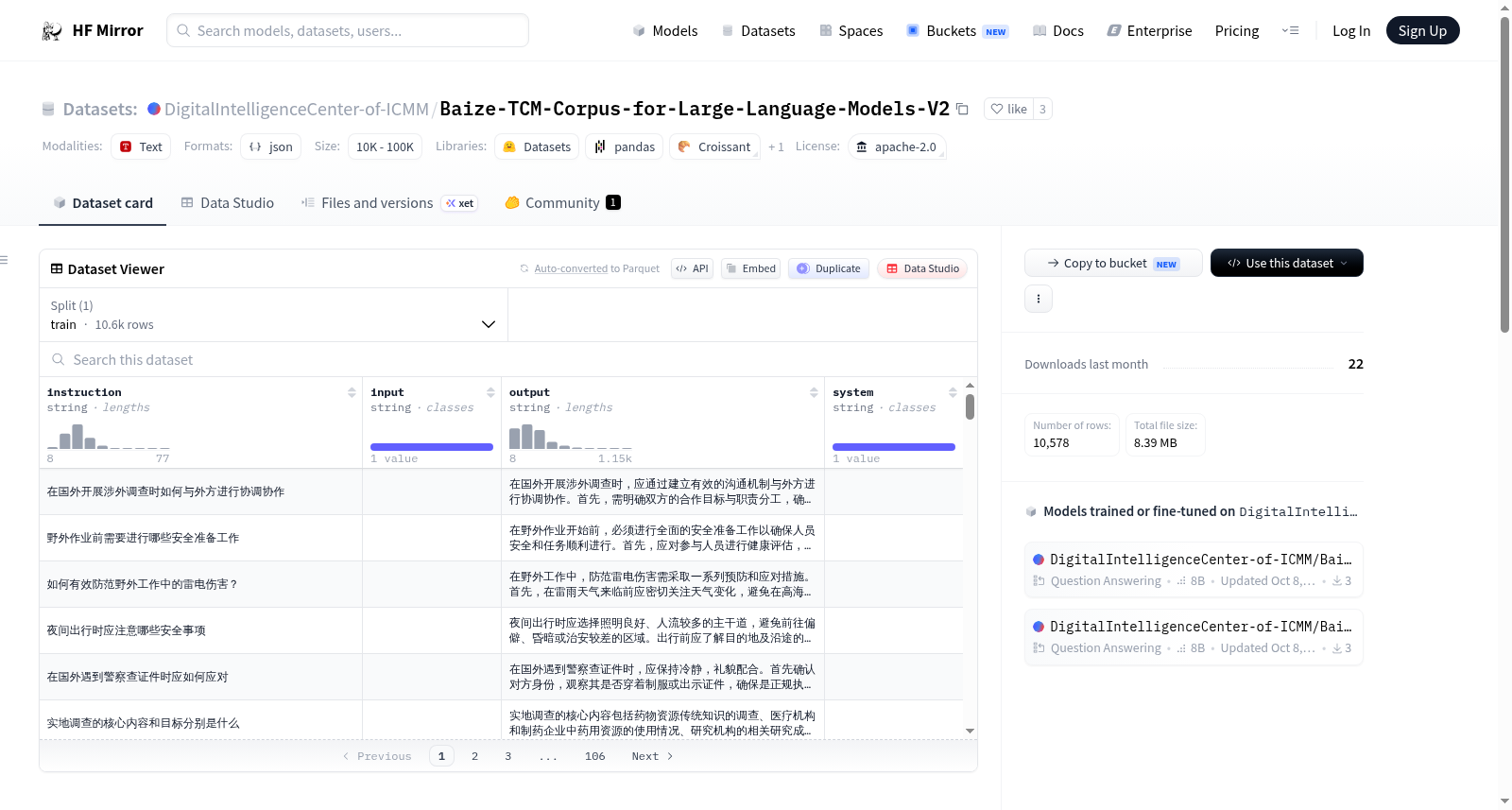
Task: Select row 夜间出行时应注意哪些安全事项
Action: pyautogui.click(x=501, y=630)
